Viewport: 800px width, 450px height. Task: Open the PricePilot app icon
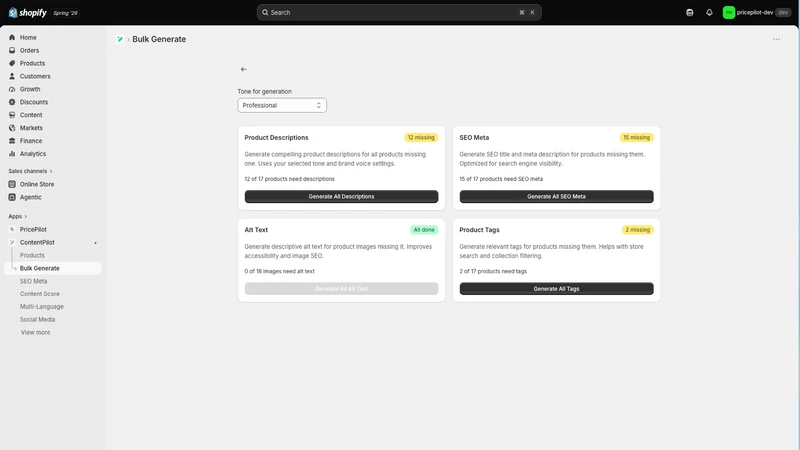click(x=12, y=230)
